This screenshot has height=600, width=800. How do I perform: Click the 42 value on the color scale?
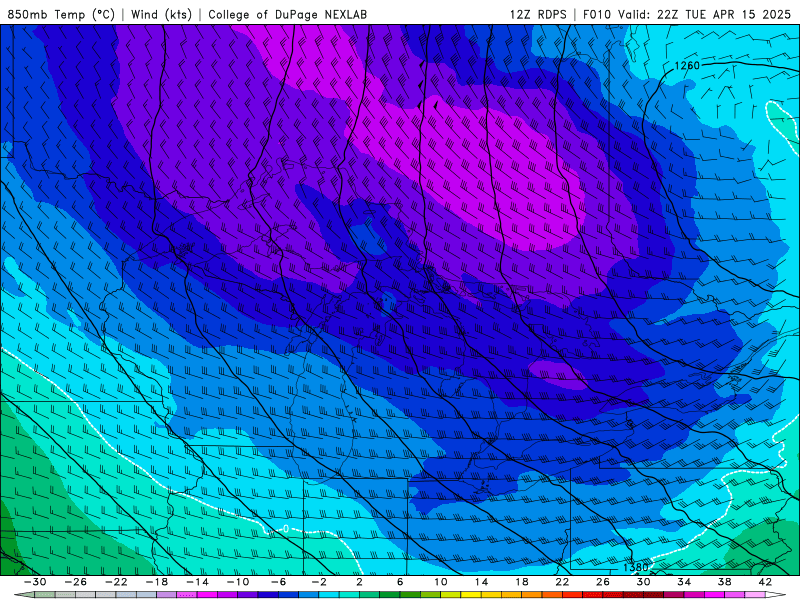point(765,582)
